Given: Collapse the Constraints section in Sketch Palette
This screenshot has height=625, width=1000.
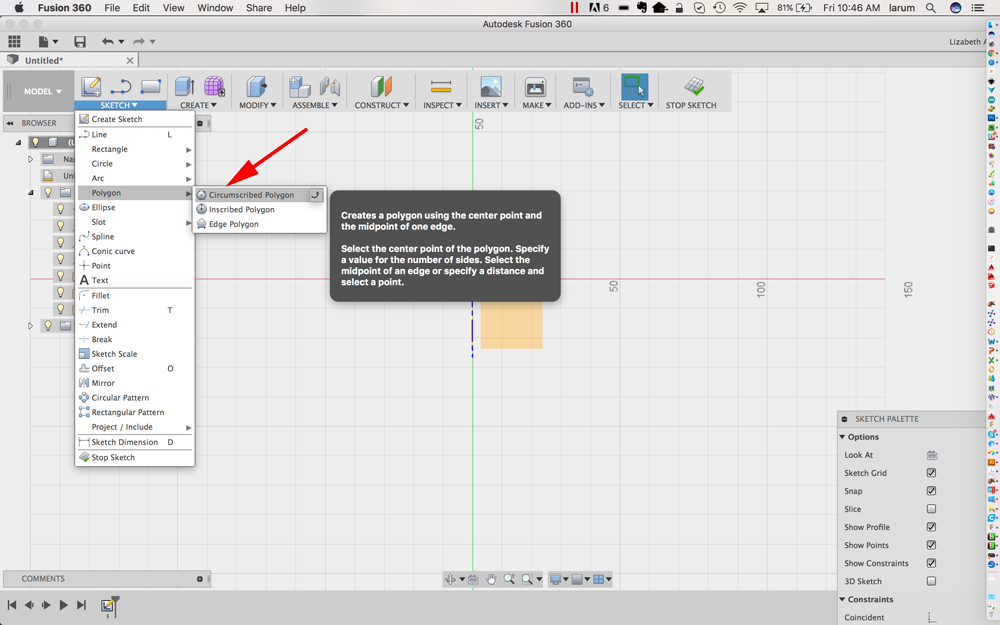Looking at the screenshot, I should pyautogui.click(x=842, y=599).
